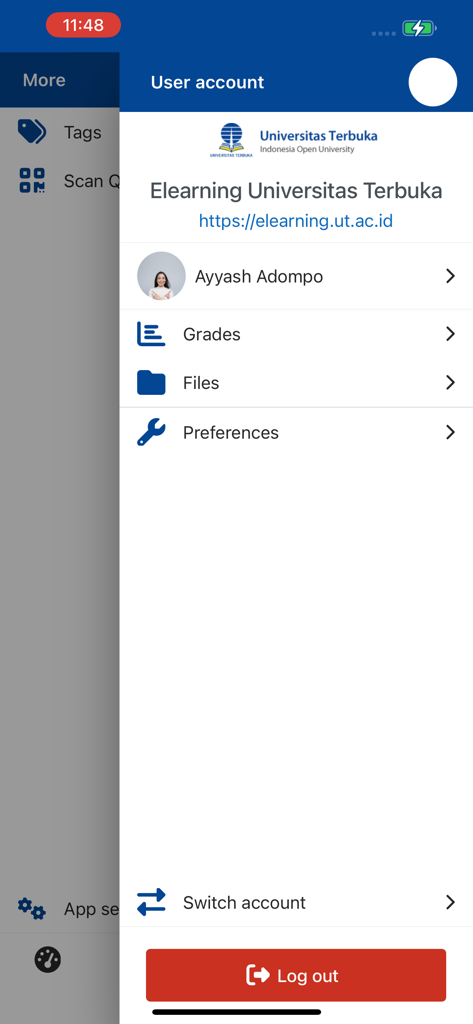This screenshot has width=473, height=1024.
Task: Expand the Files row chevron
Action: click(450, 383)
